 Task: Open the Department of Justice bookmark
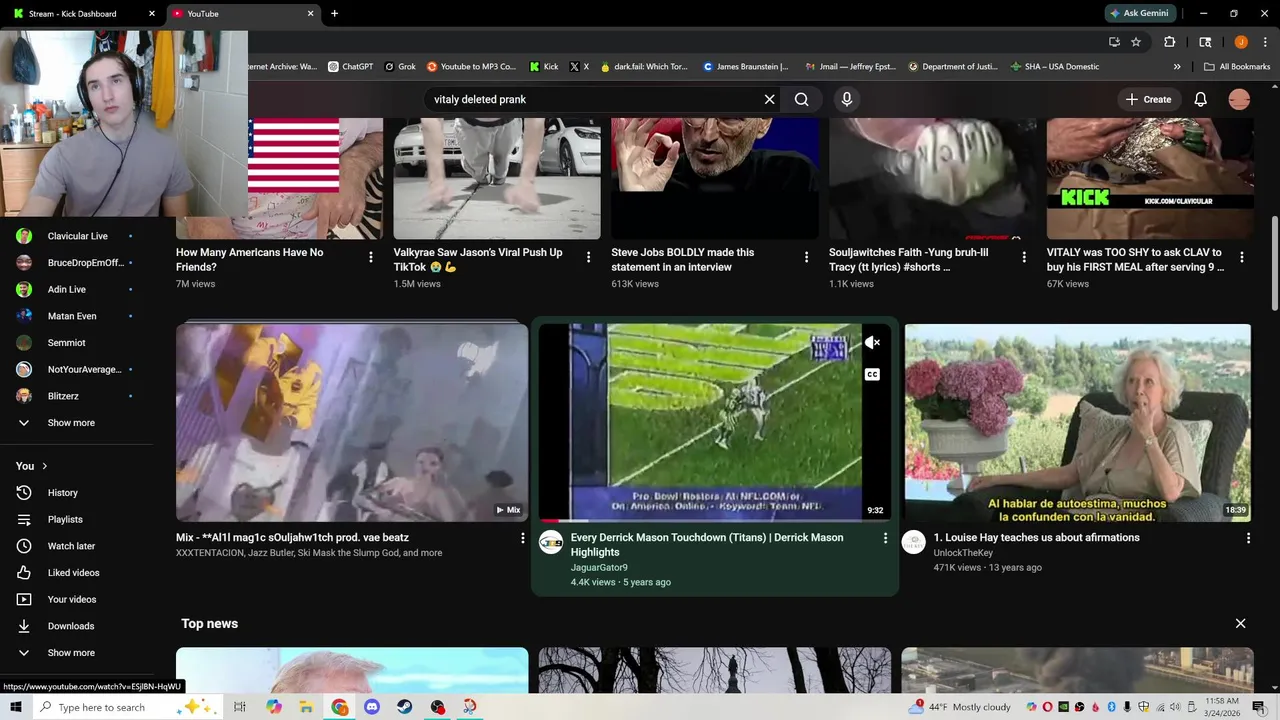coord(952,67)
